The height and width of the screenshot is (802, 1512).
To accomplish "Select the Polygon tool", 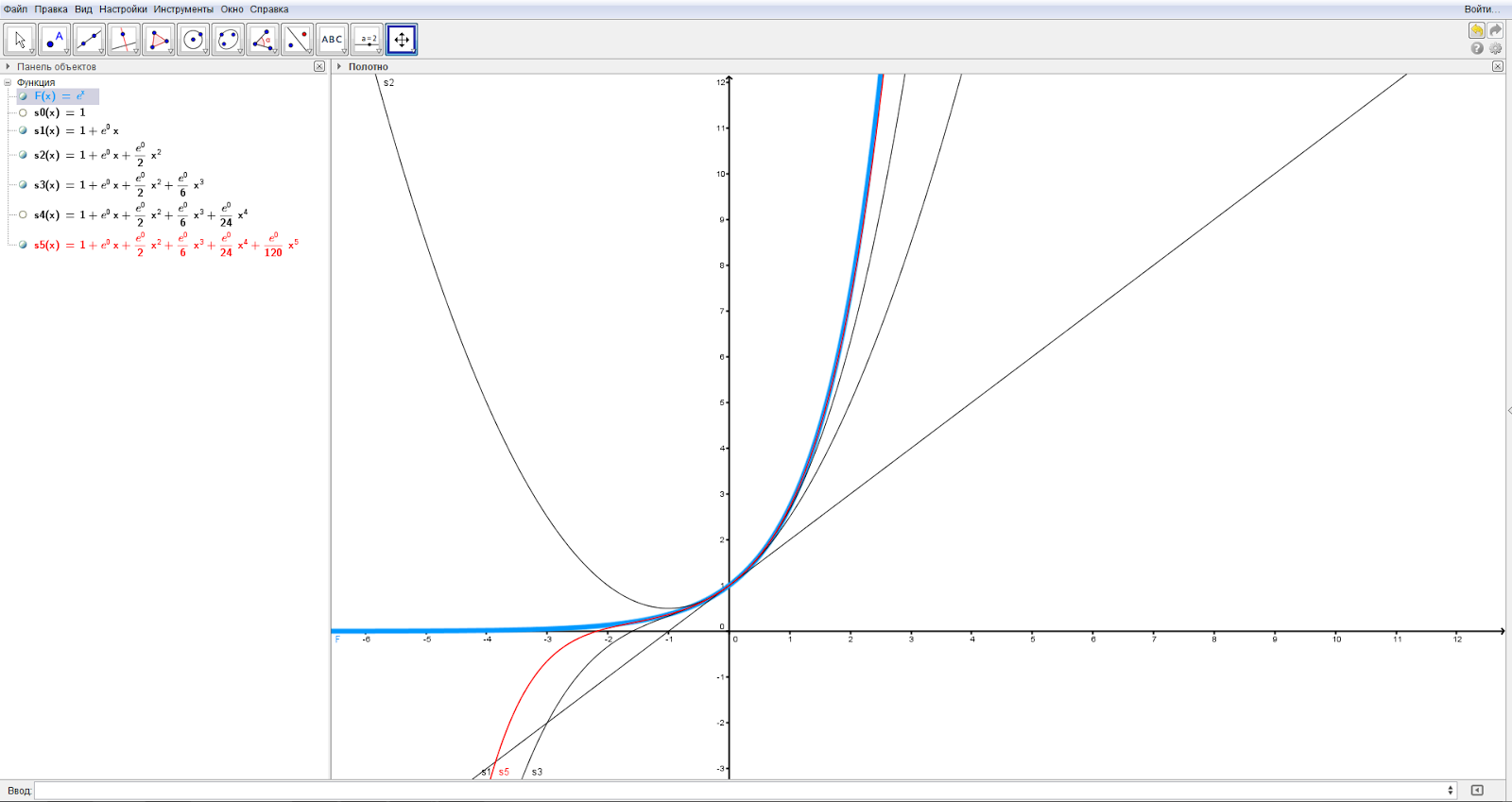I will (x=159, y=40).
